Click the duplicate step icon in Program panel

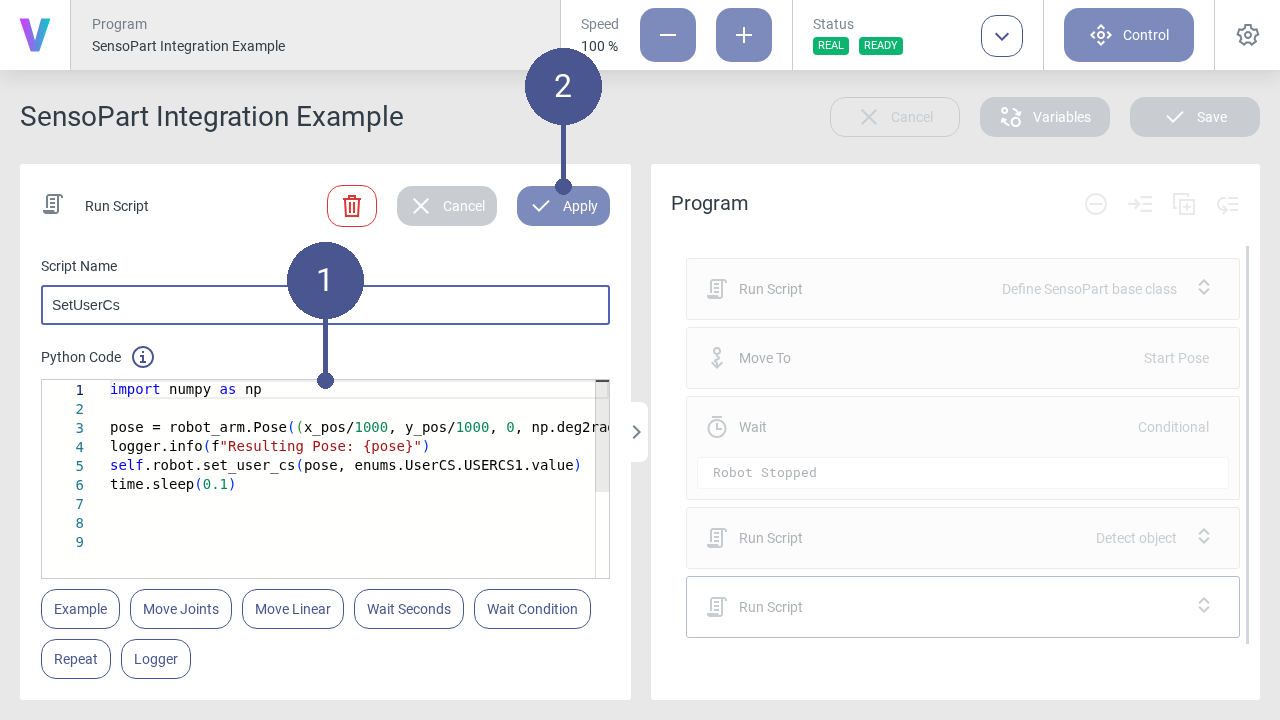[x=1184, y=204]
